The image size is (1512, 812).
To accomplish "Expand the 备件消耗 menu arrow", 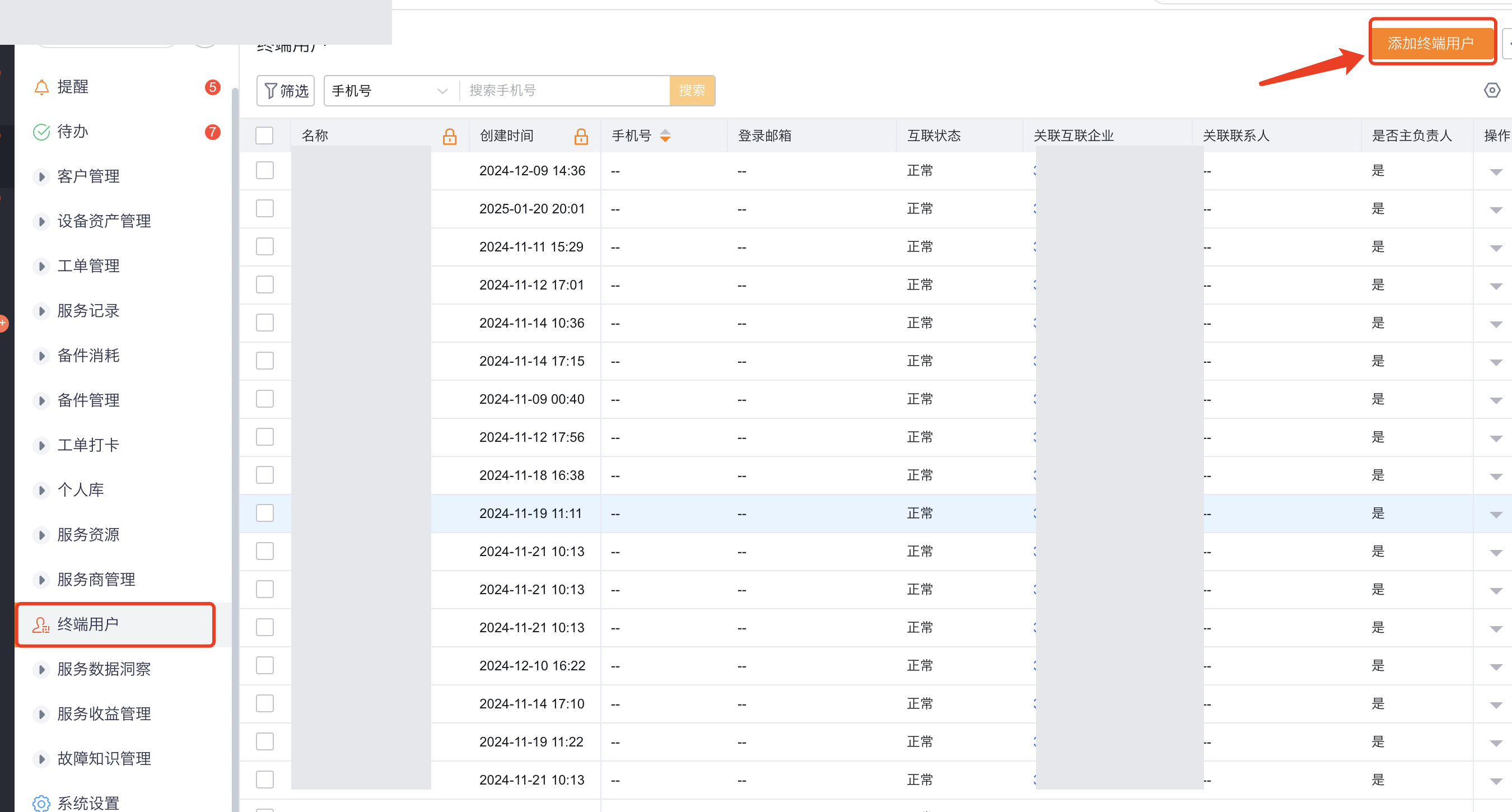I will [41, 356].
